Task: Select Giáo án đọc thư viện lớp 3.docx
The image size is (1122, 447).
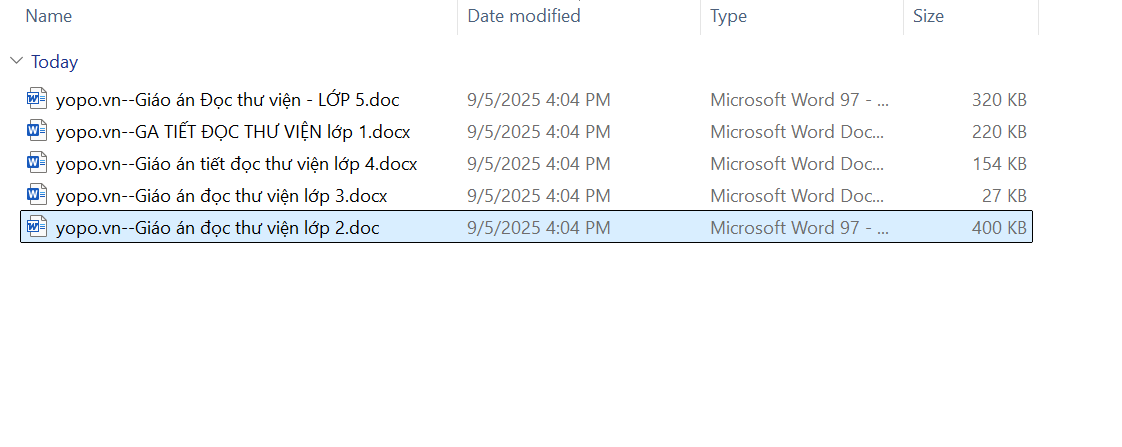Action: 221,195
